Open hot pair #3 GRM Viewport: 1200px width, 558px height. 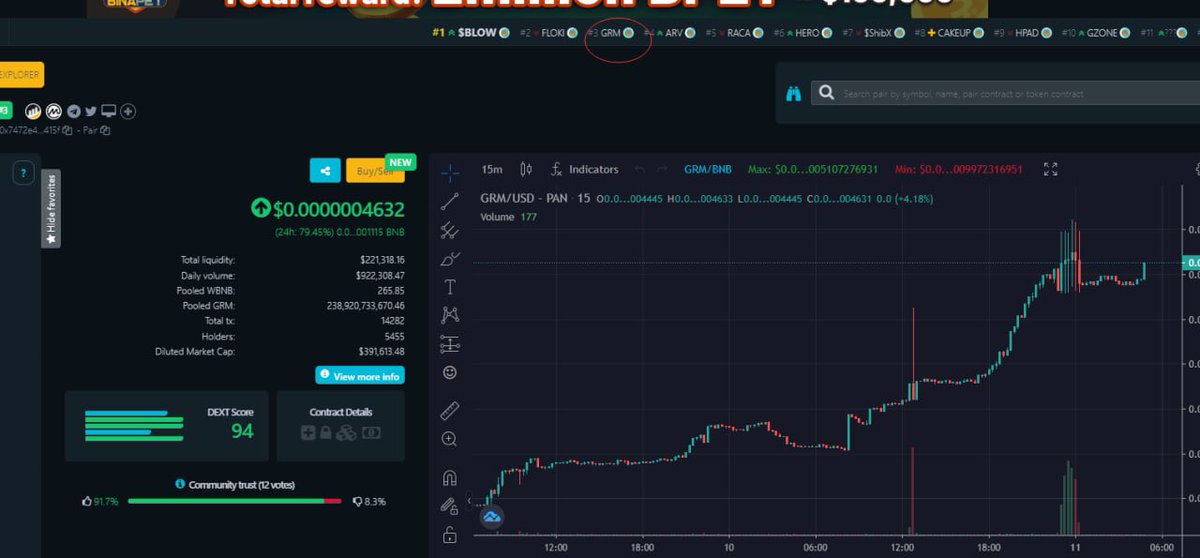[610, 33]
